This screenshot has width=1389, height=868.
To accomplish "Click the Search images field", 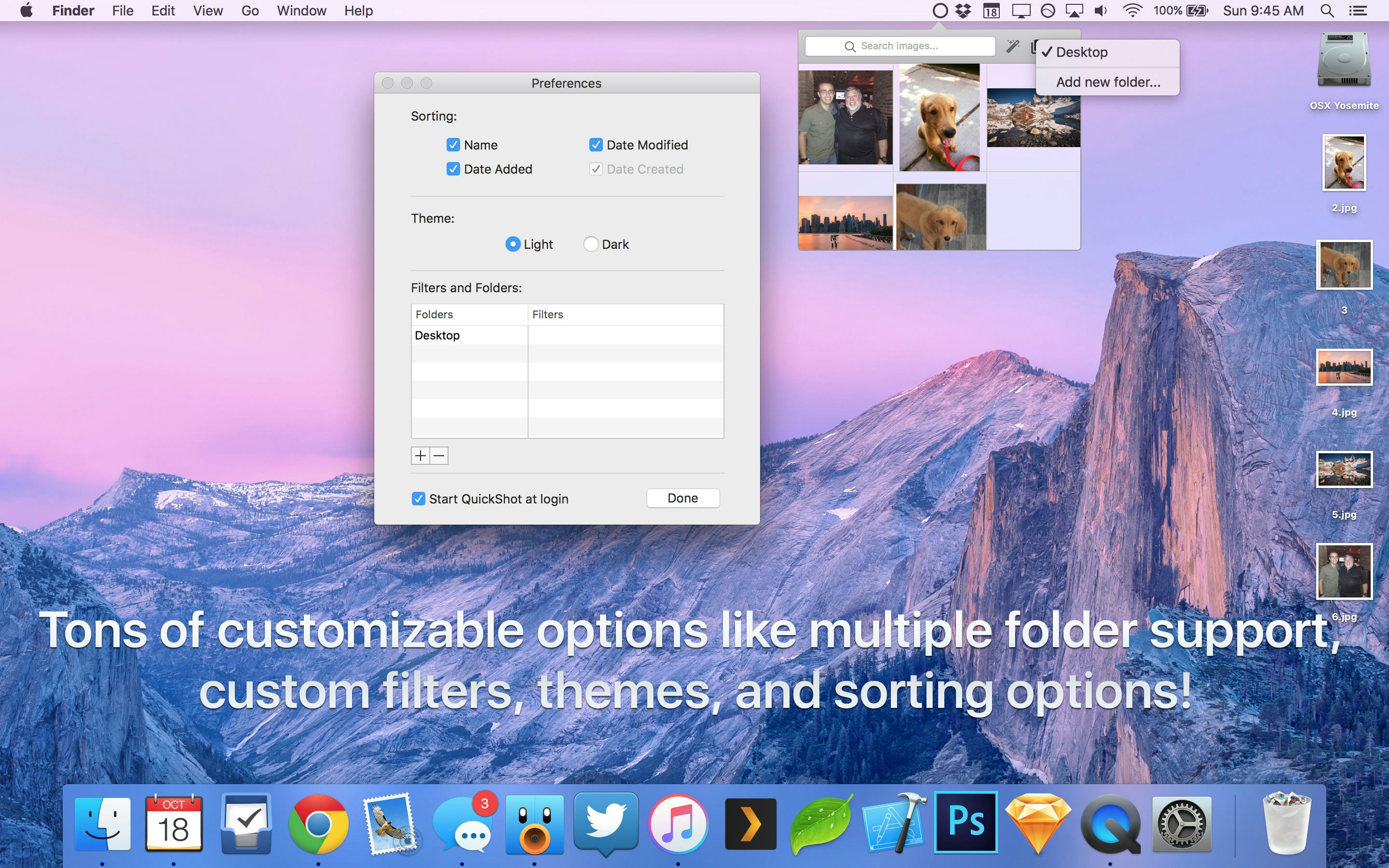I will [900, 46].
